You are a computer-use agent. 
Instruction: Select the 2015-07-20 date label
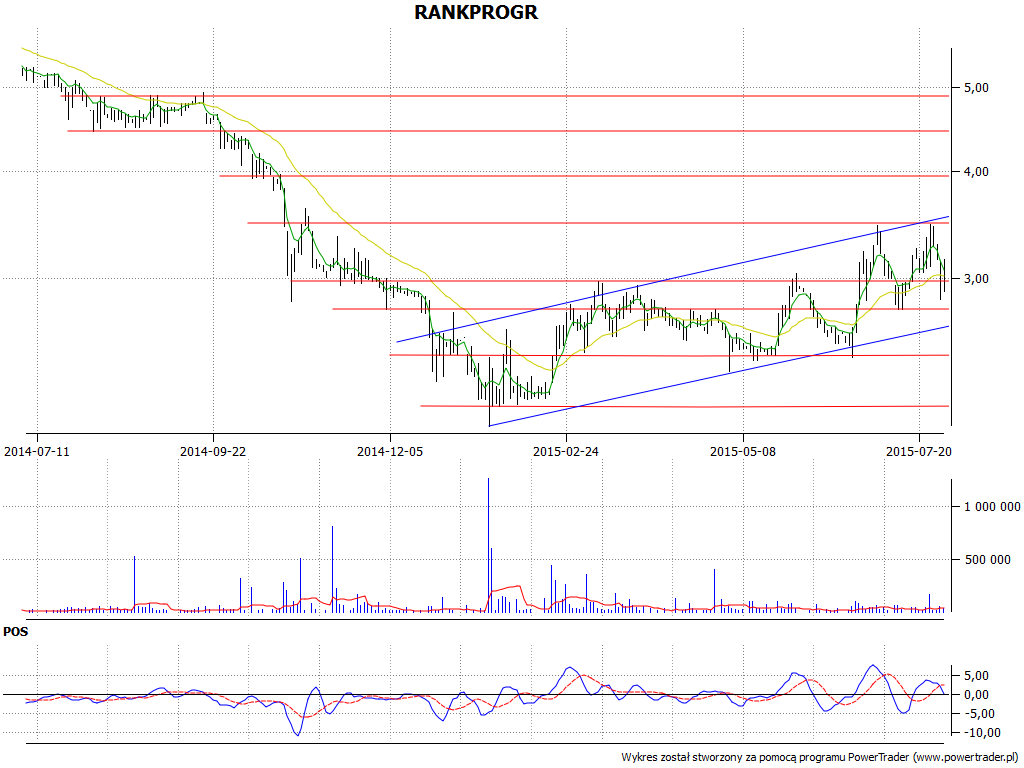point(919,451)
